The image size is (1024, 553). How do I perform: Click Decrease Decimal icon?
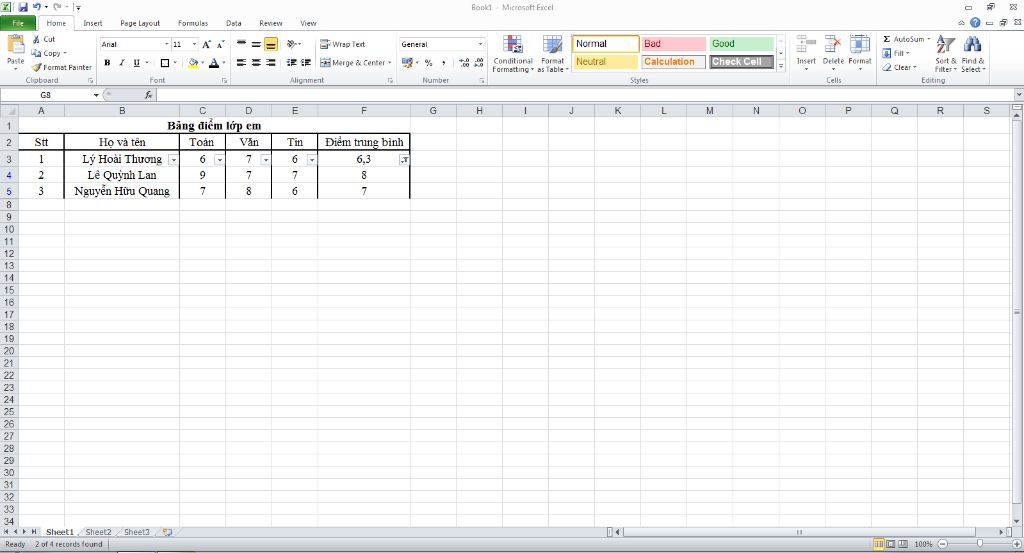(x=479, y=63)
